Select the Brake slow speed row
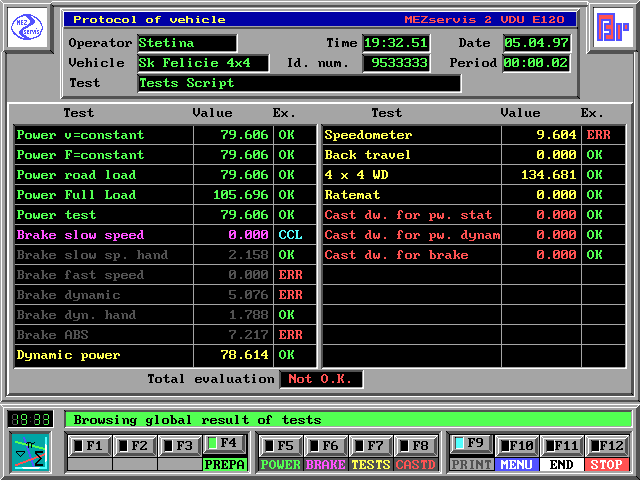The height and width of the screenshot is (480, 640). (x=165, y=235)
